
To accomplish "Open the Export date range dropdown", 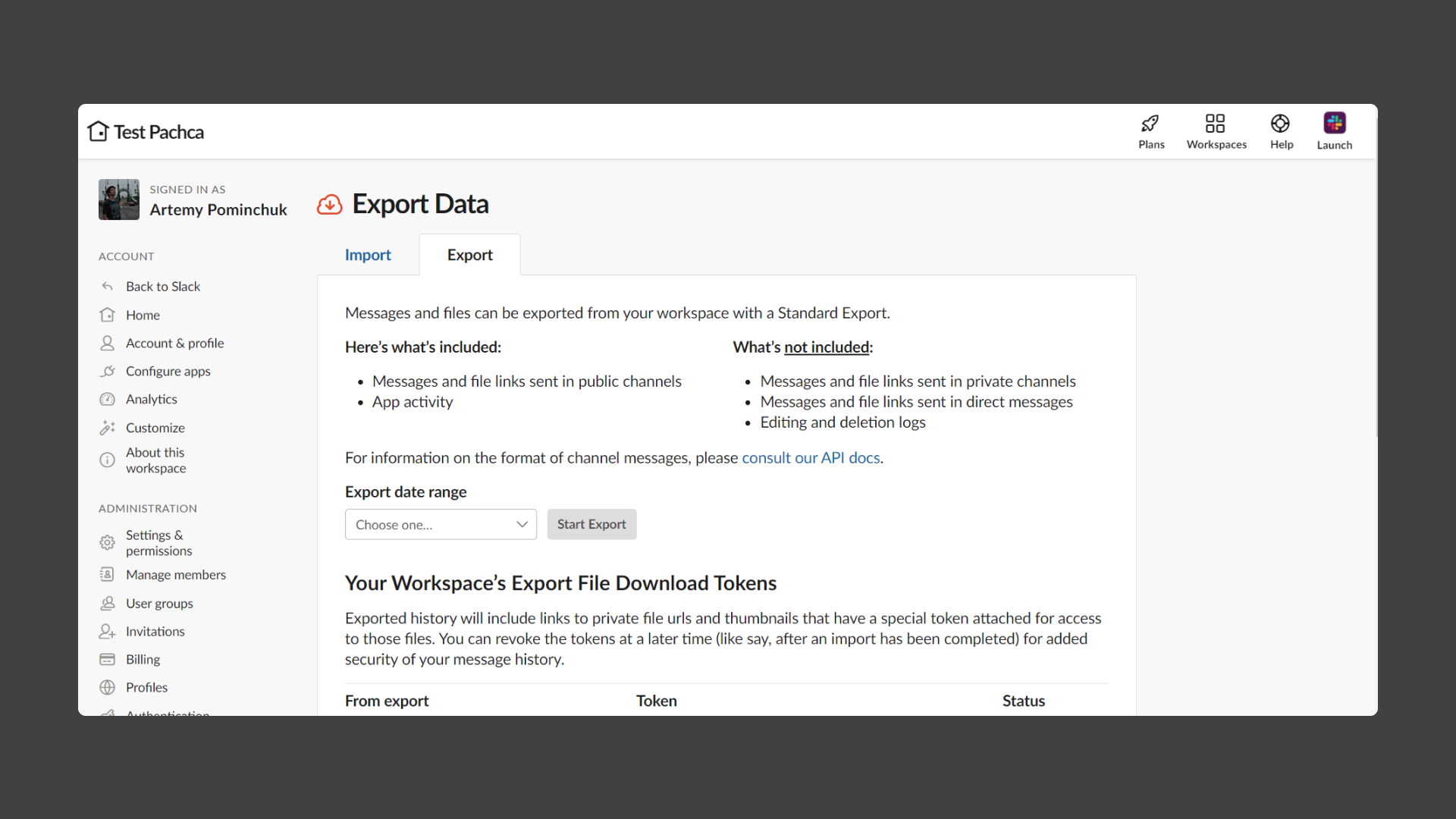I will click(441, 525).
